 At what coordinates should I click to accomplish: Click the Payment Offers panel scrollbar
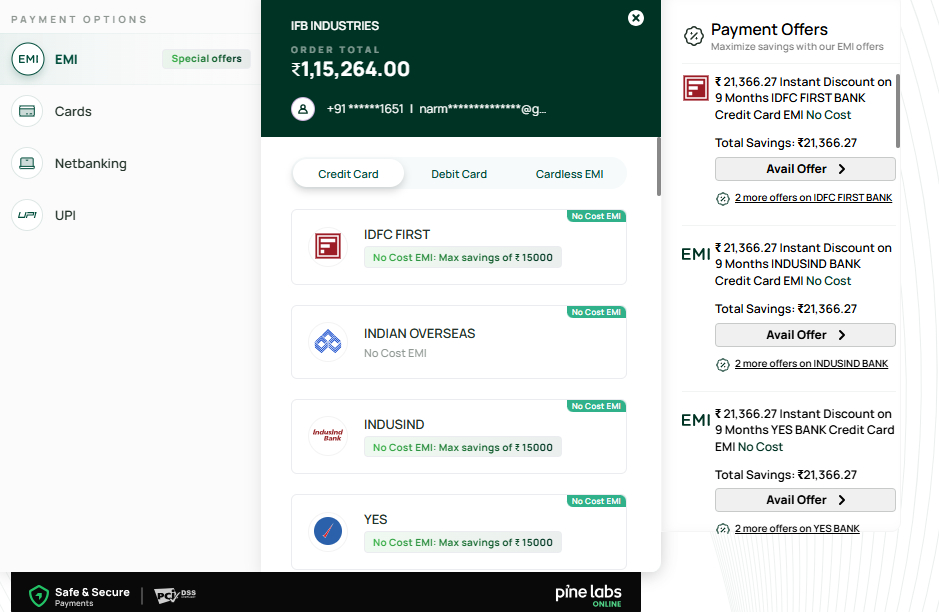897,110
